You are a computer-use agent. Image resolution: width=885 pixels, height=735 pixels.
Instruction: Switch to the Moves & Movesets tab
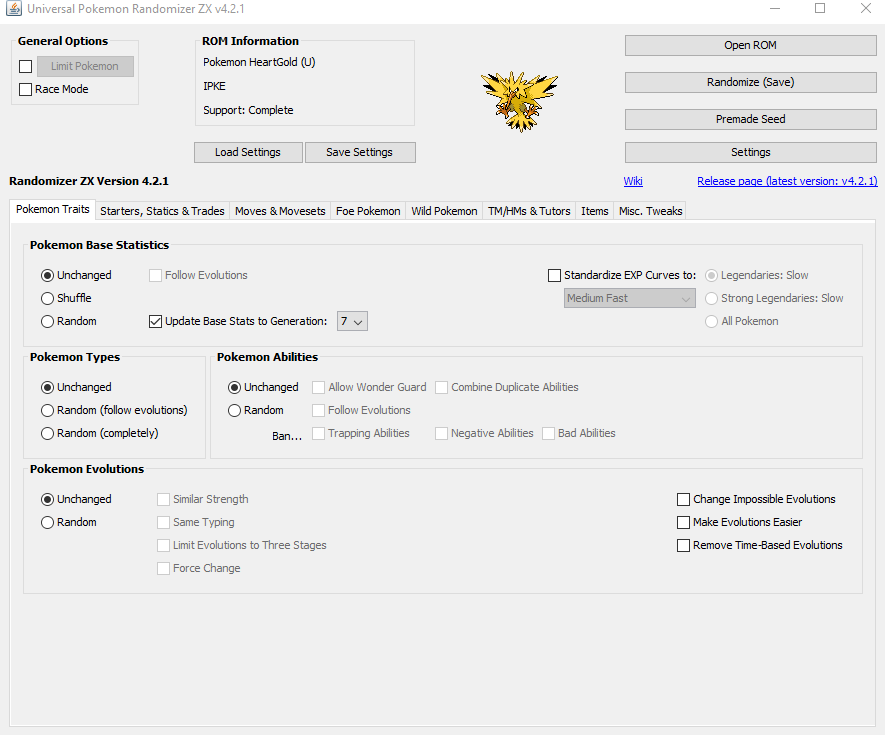[x=280, y=211]
